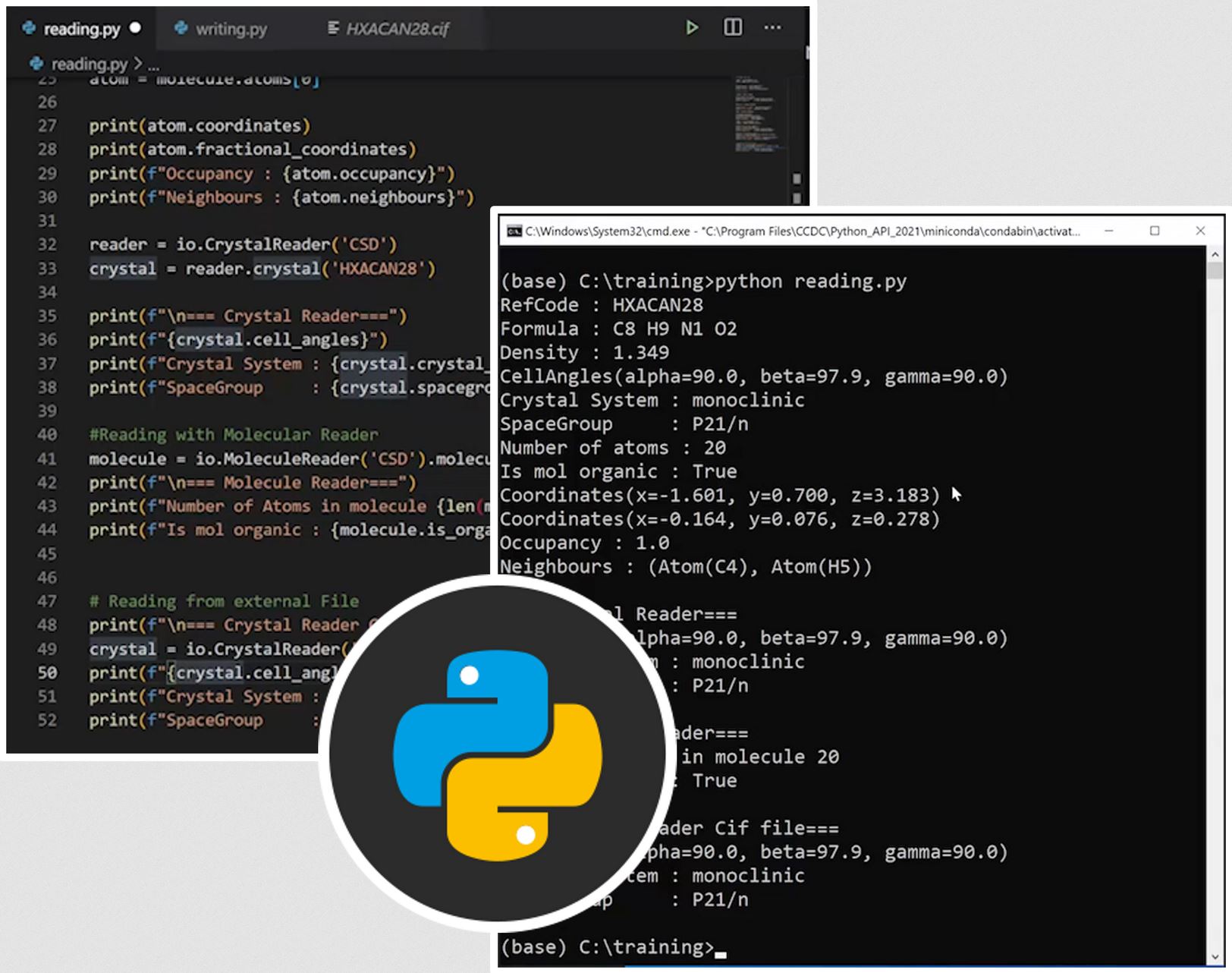Open the More Actions ellipsis menu
This screenshot has height=973, width=1232.
[772, 28]
